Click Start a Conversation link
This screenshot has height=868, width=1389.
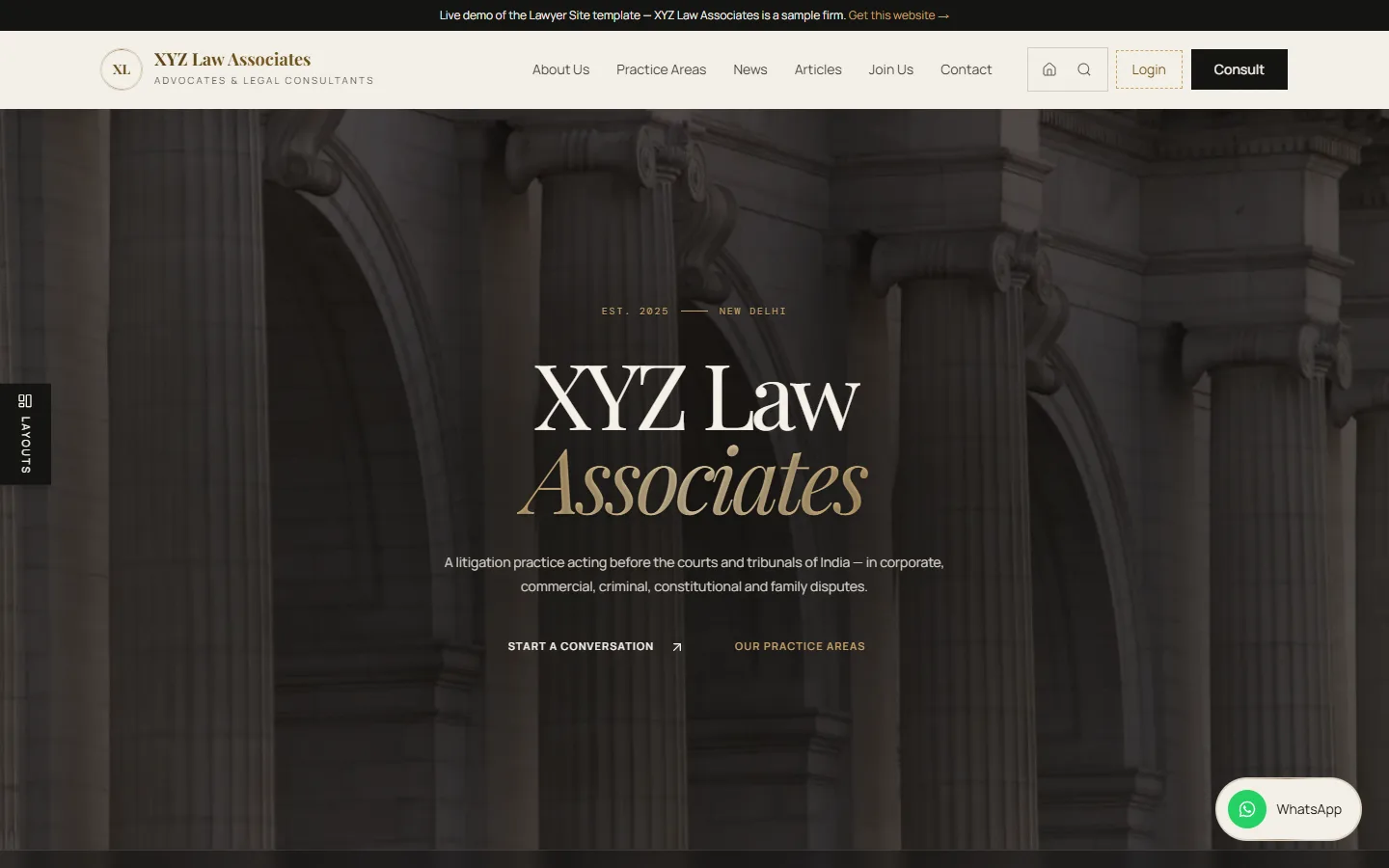coord(581,646)
